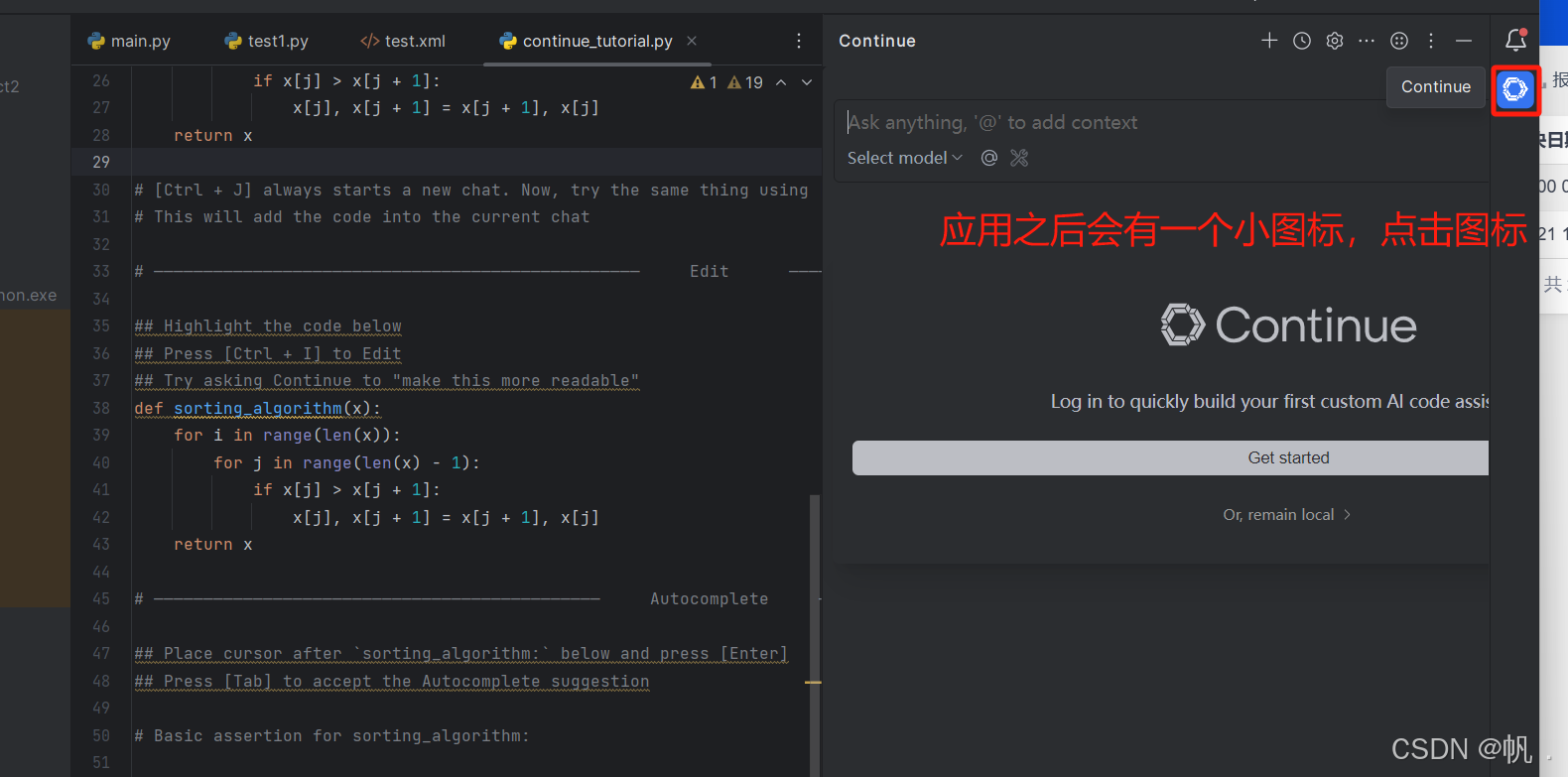
Task: Click '## Place cursor after' comment line
Action: [x=461, y=654]
